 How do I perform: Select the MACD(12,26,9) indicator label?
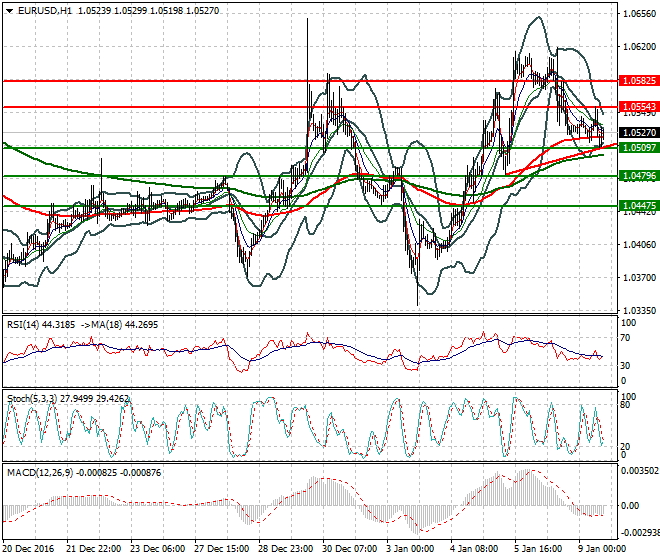point(40,473)
